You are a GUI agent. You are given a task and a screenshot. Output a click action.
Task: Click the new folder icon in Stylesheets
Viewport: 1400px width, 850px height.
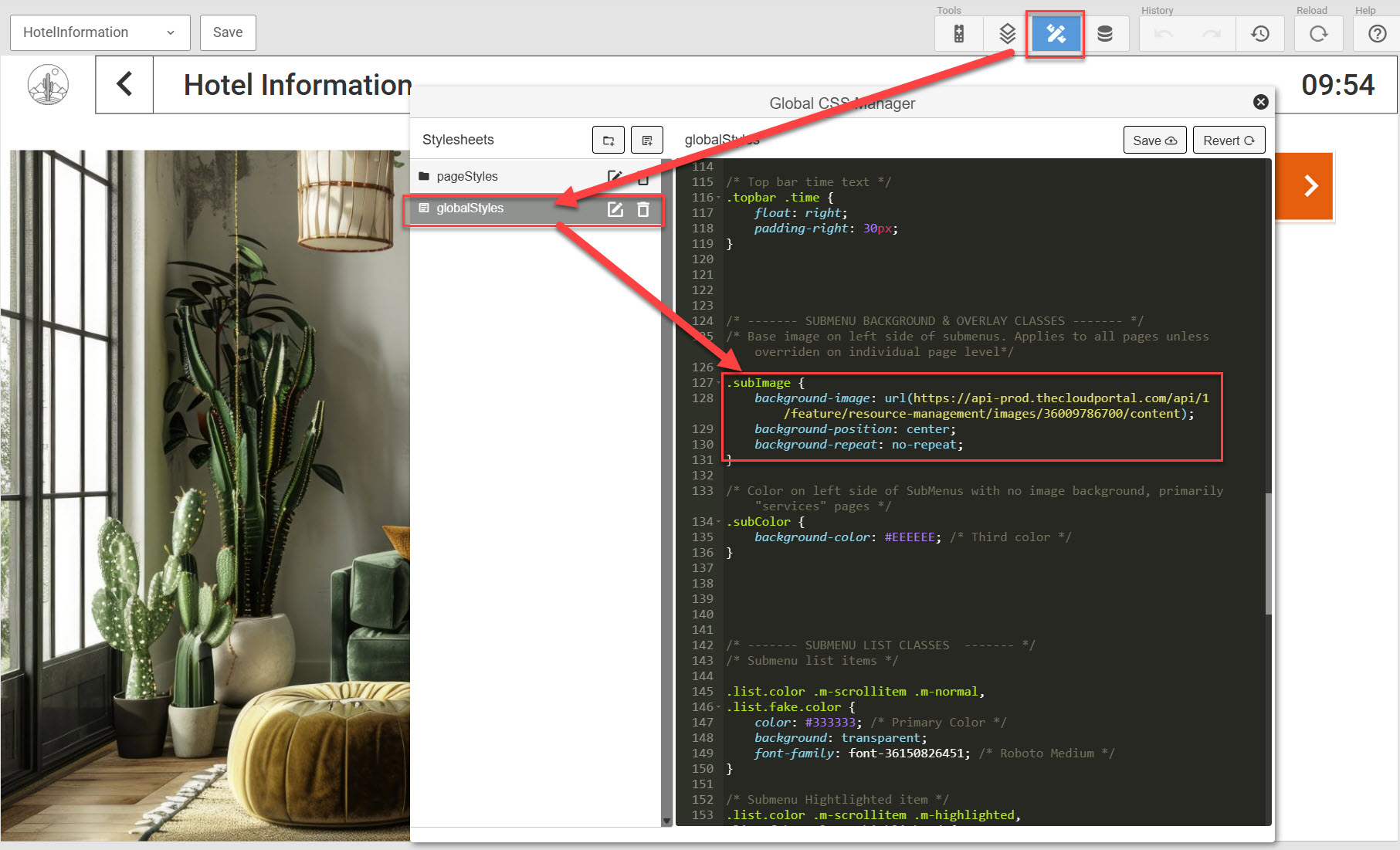tap(608, 141)
